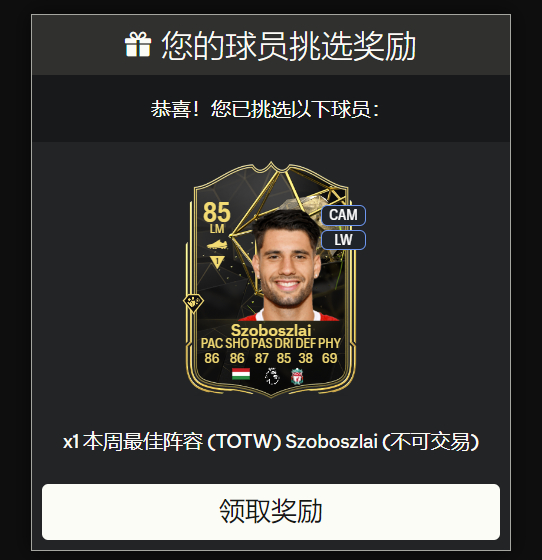The height and width of the screenshot is (560, 542).
Task: Click the Szoboszlai name on the card
Action: tap(271, 330)
